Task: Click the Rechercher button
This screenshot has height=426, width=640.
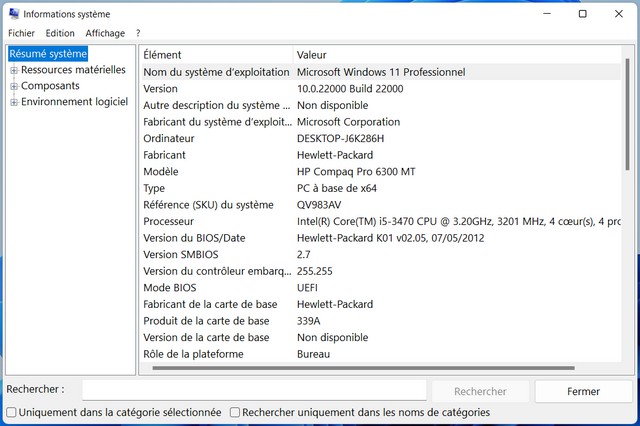Action: pyautogui.click(x=480, y=391)
